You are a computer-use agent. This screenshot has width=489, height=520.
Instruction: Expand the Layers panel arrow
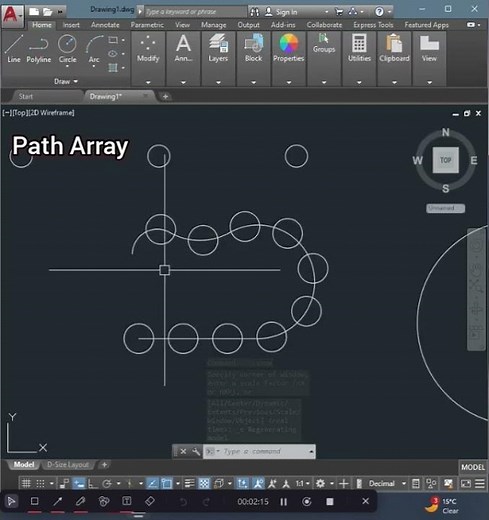(x=218, y=82)
